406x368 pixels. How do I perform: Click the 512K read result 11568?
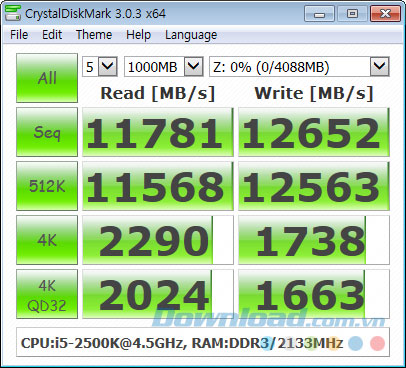158,186
